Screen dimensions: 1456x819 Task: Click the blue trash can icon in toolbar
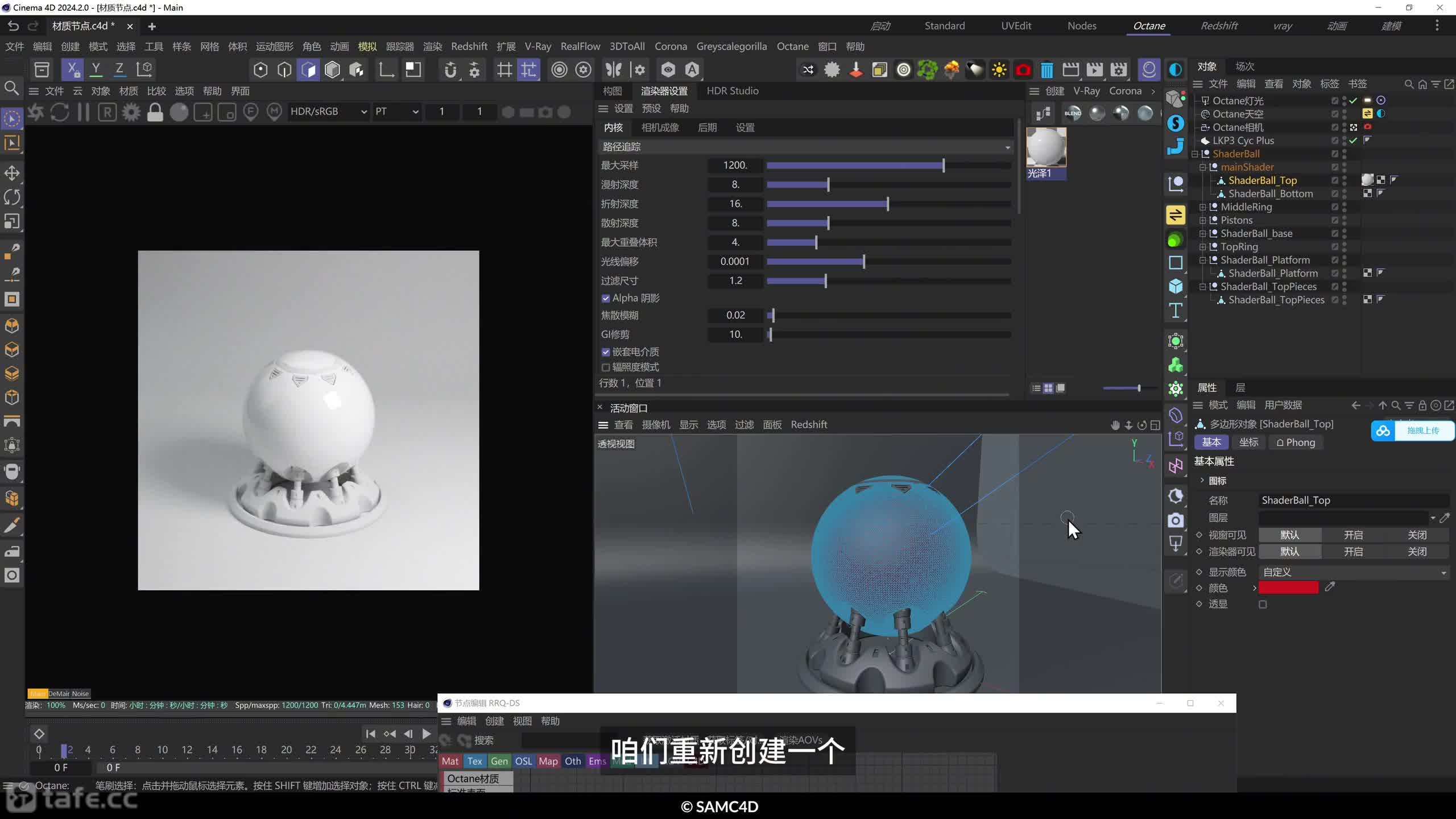1046,70
